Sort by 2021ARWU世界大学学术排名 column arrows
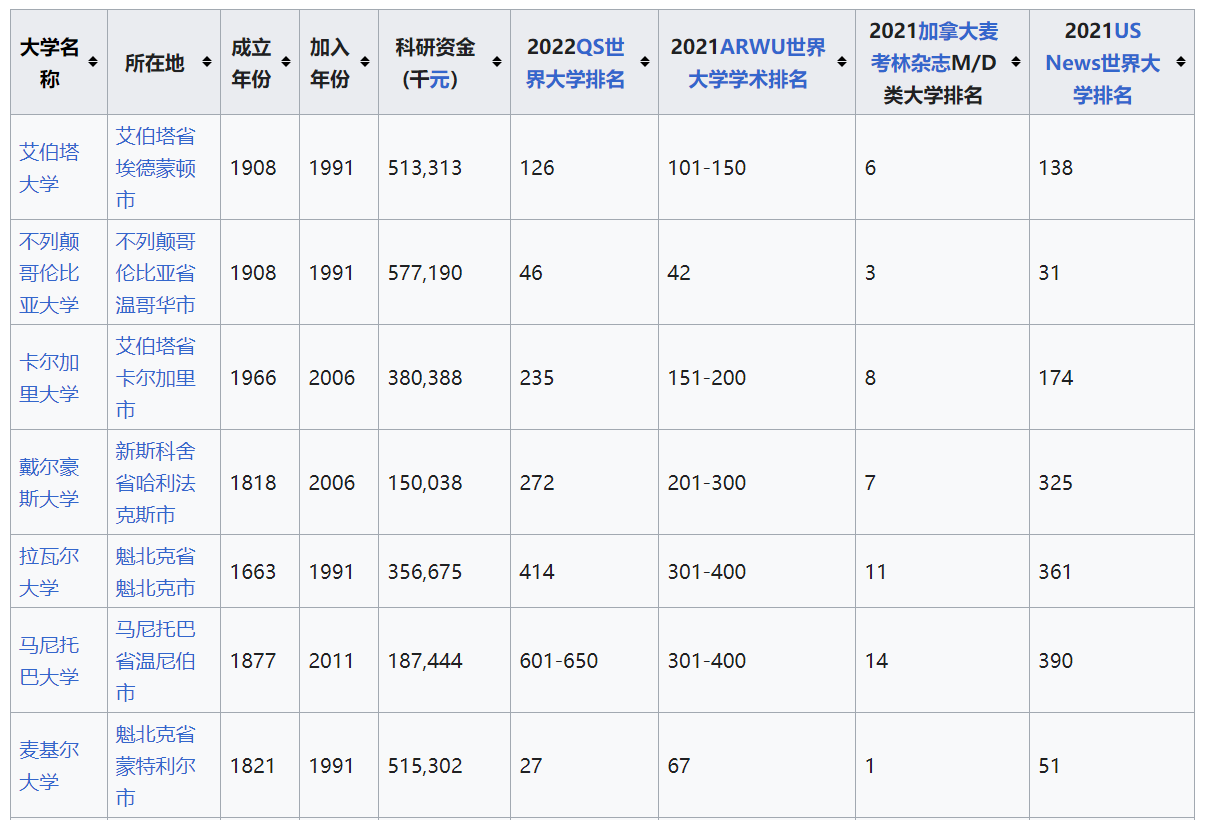This screenshot has height=820, width=1227. pos(842,62)
